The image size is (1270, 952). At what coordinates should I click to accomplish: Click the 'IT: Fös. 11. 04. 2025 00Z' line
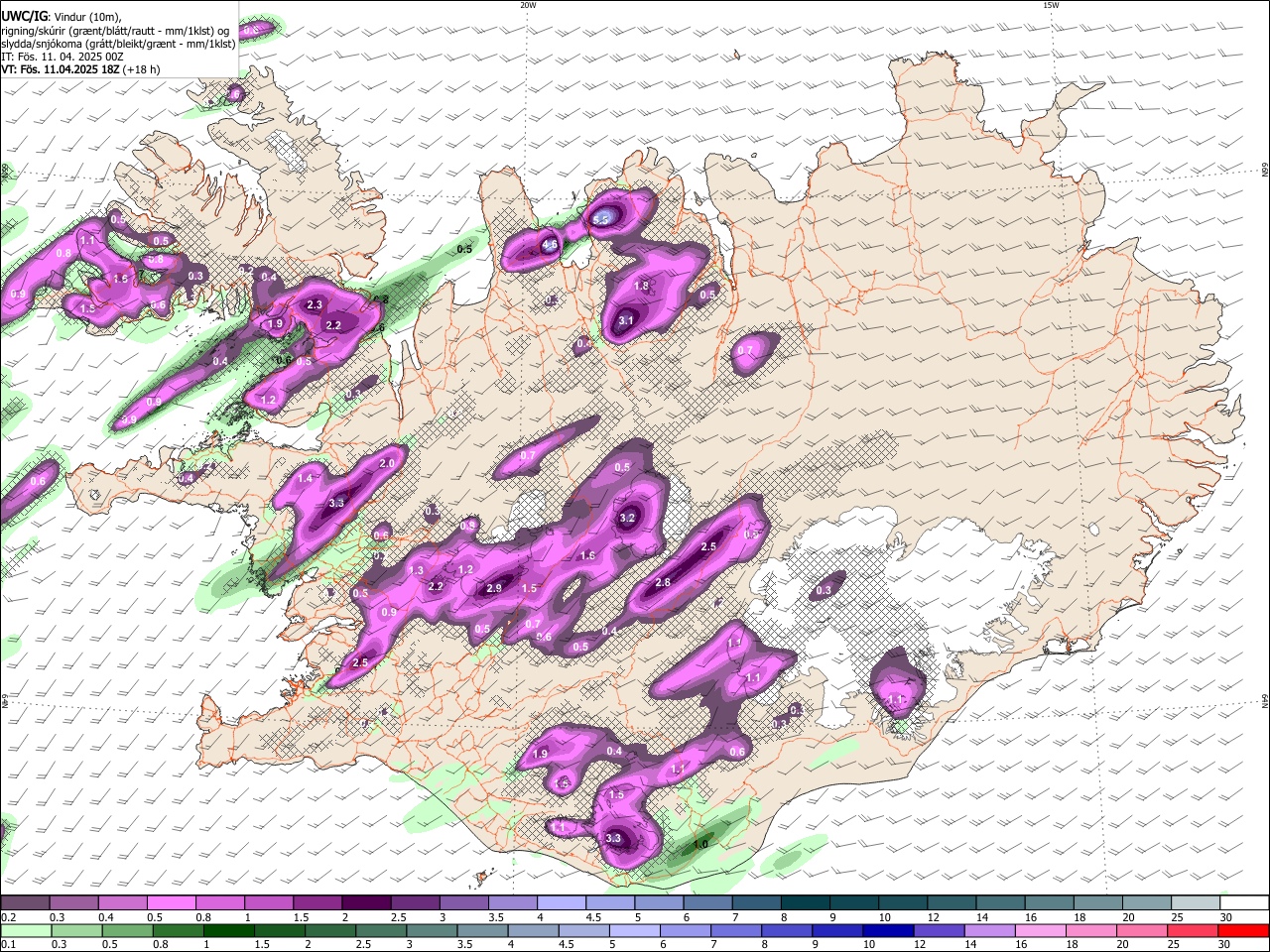[63, 57]
